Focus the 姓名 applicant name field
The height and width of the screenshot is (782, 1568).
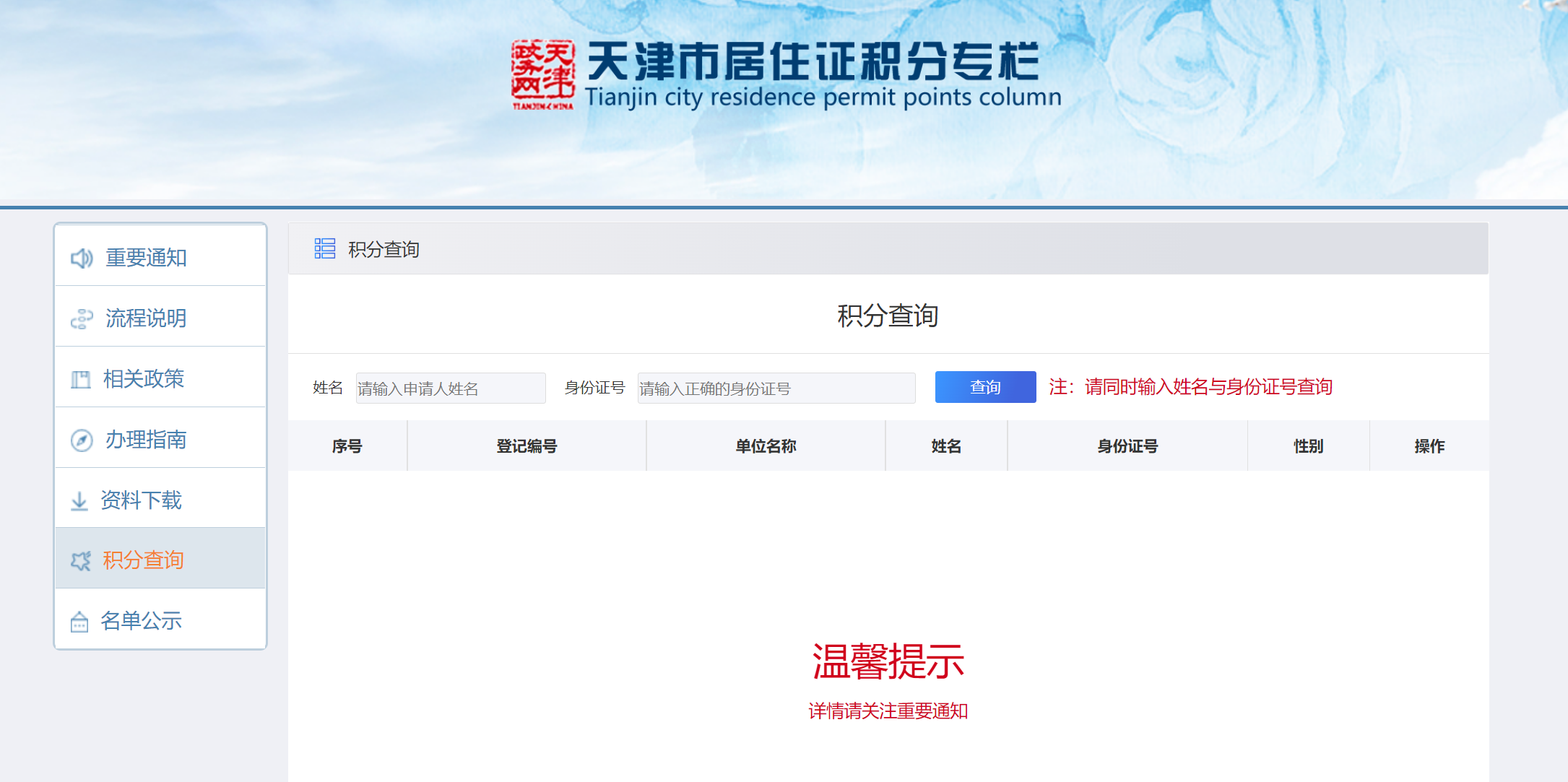451,388
